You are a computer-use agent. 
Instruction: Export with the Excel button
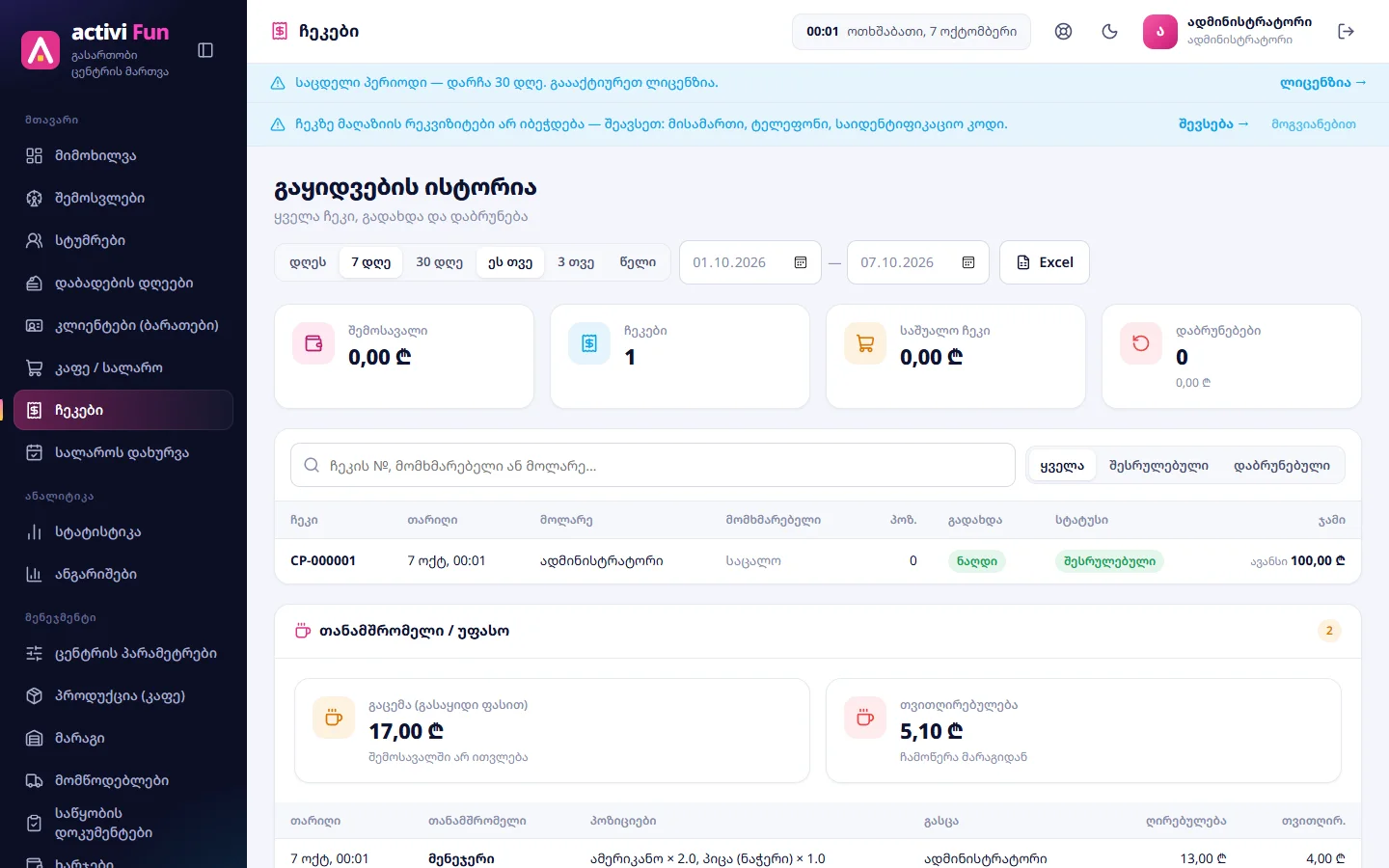pos(1045,262)
